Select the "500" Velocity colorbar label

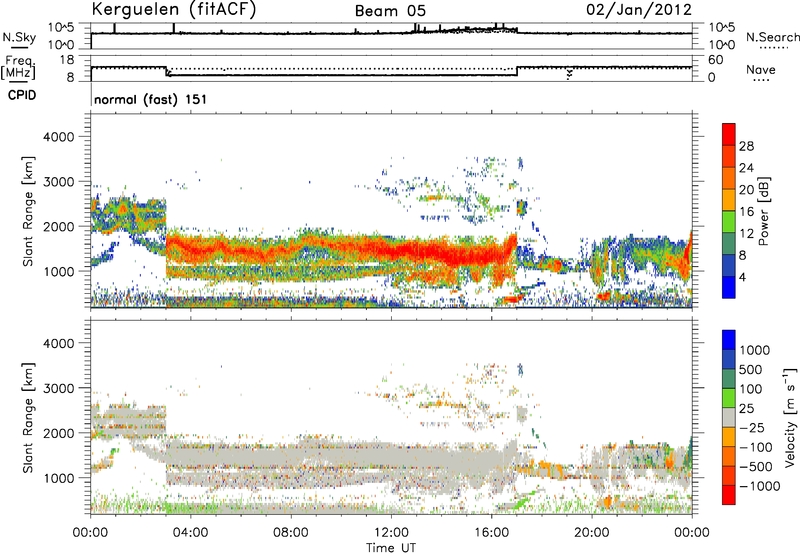(751, 369)
